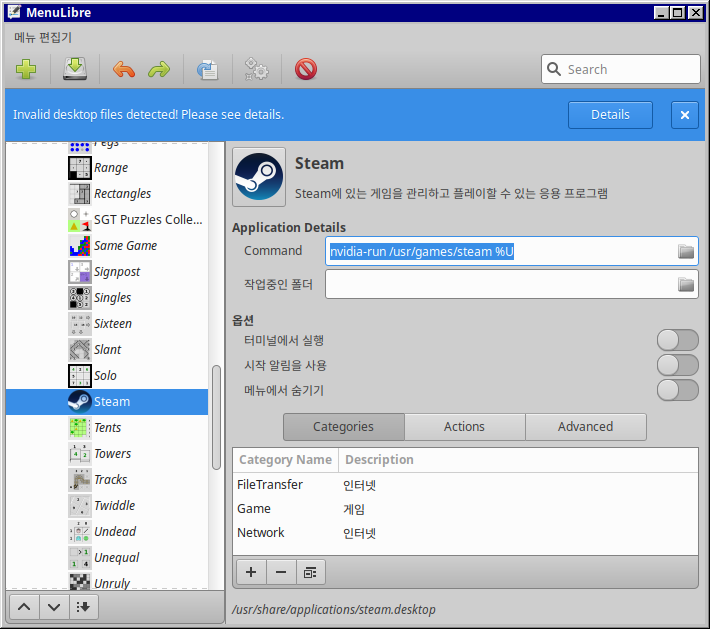Click the Command text field
The image size is (710, 629).
tap(512, 251)
